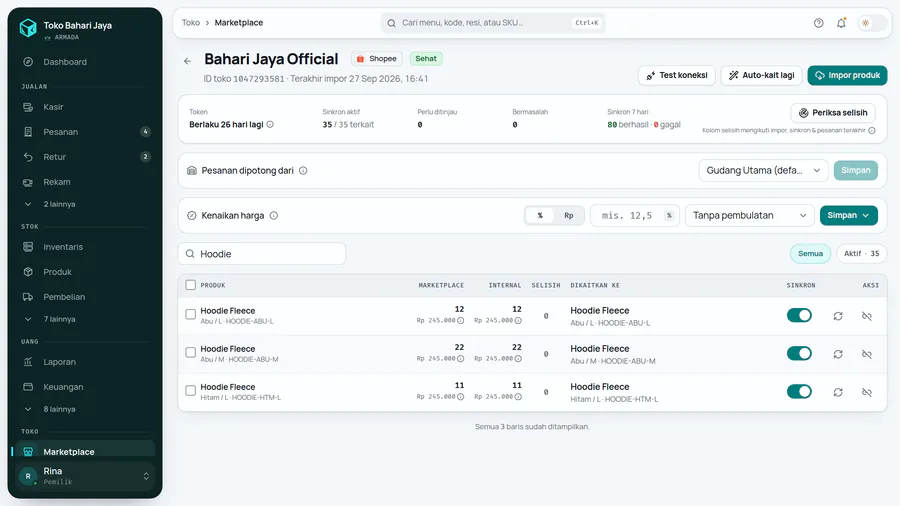Open the help question-mark icon
Image resolution: width=900 pixels, height=506 pixels.
click(x=818, y=23)
